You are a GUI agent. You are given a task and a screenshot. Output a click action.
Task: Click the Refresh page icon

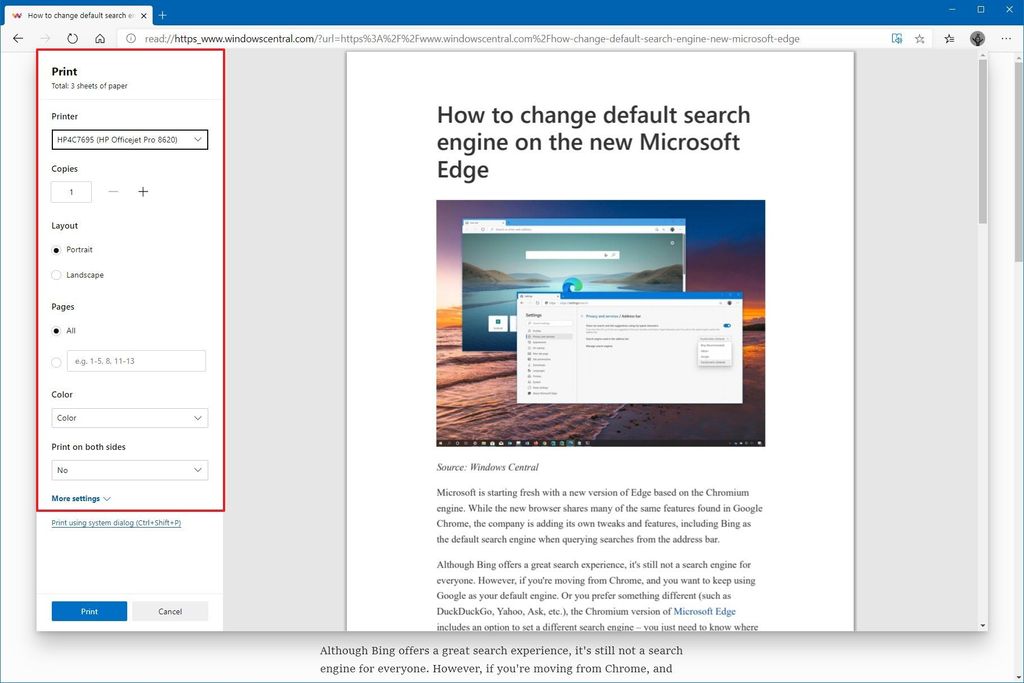point(72,38)
